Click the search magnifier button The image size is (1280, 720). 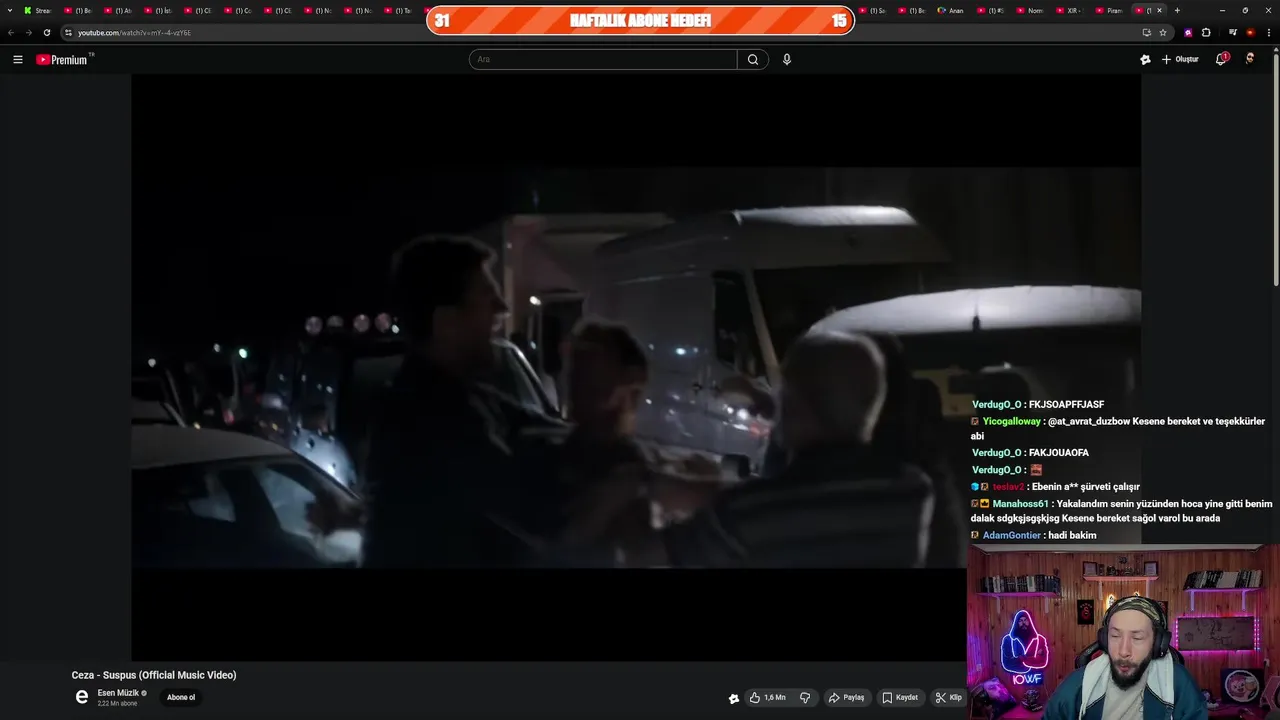pos(753,60)
